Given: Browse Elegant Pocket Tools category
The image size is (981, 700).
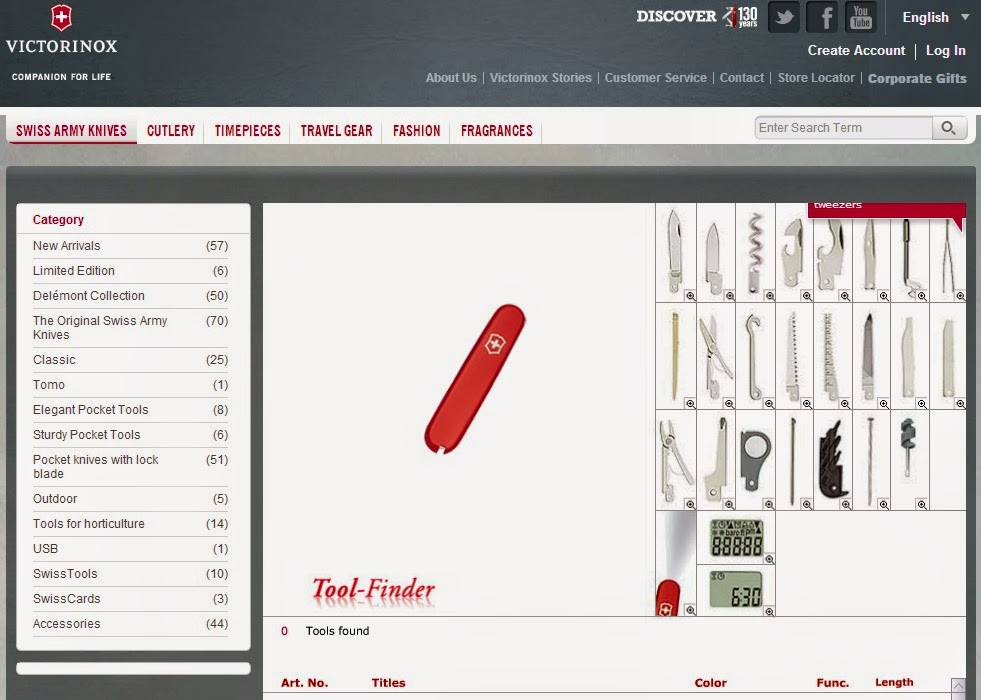Looking at the screenshot, I should [x=130, y=410].
